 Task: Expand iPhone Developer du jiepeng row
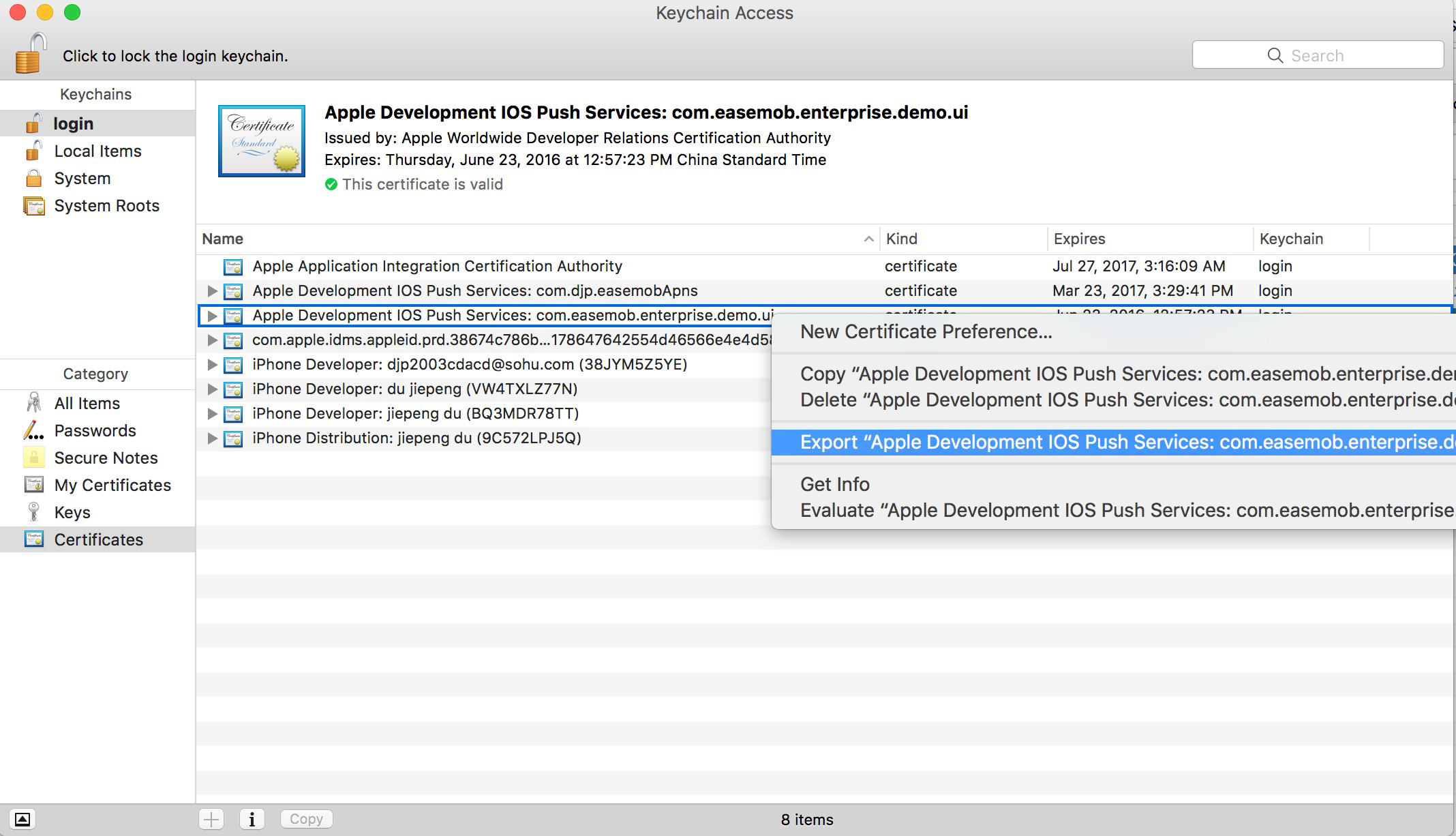pyautogui.click(x=212, y=389)
